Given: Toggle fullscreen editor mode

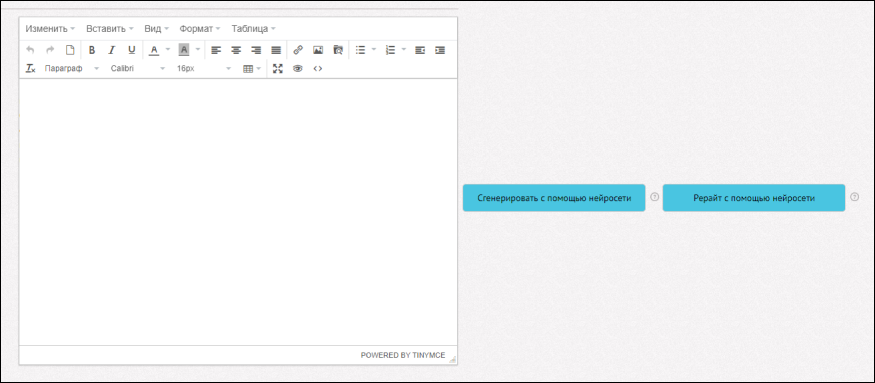Looking at the screenshot, I should tap(278, 69).
